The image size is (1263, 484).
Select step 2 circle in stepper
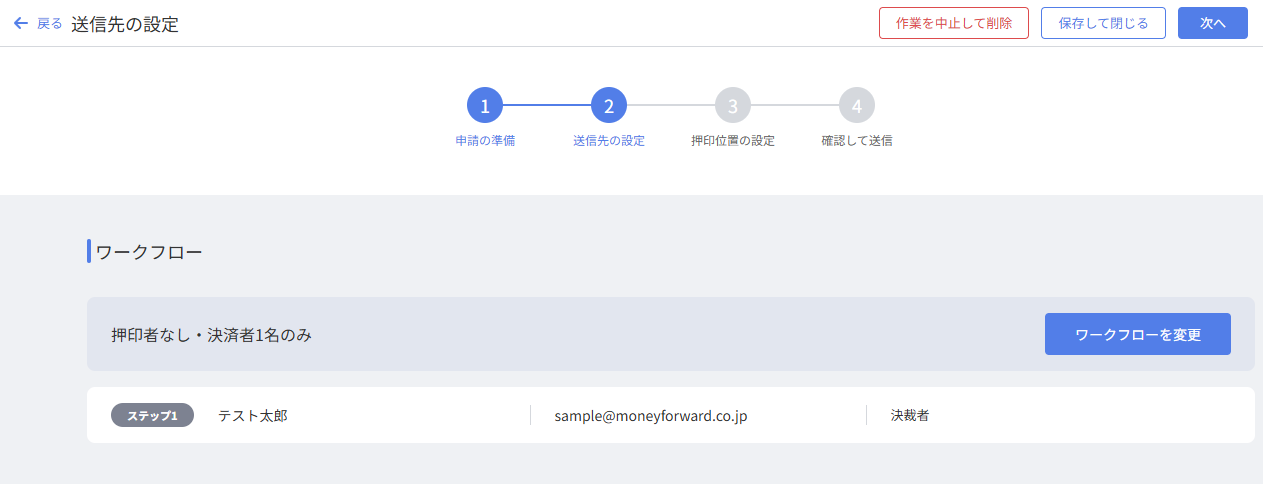609,106
